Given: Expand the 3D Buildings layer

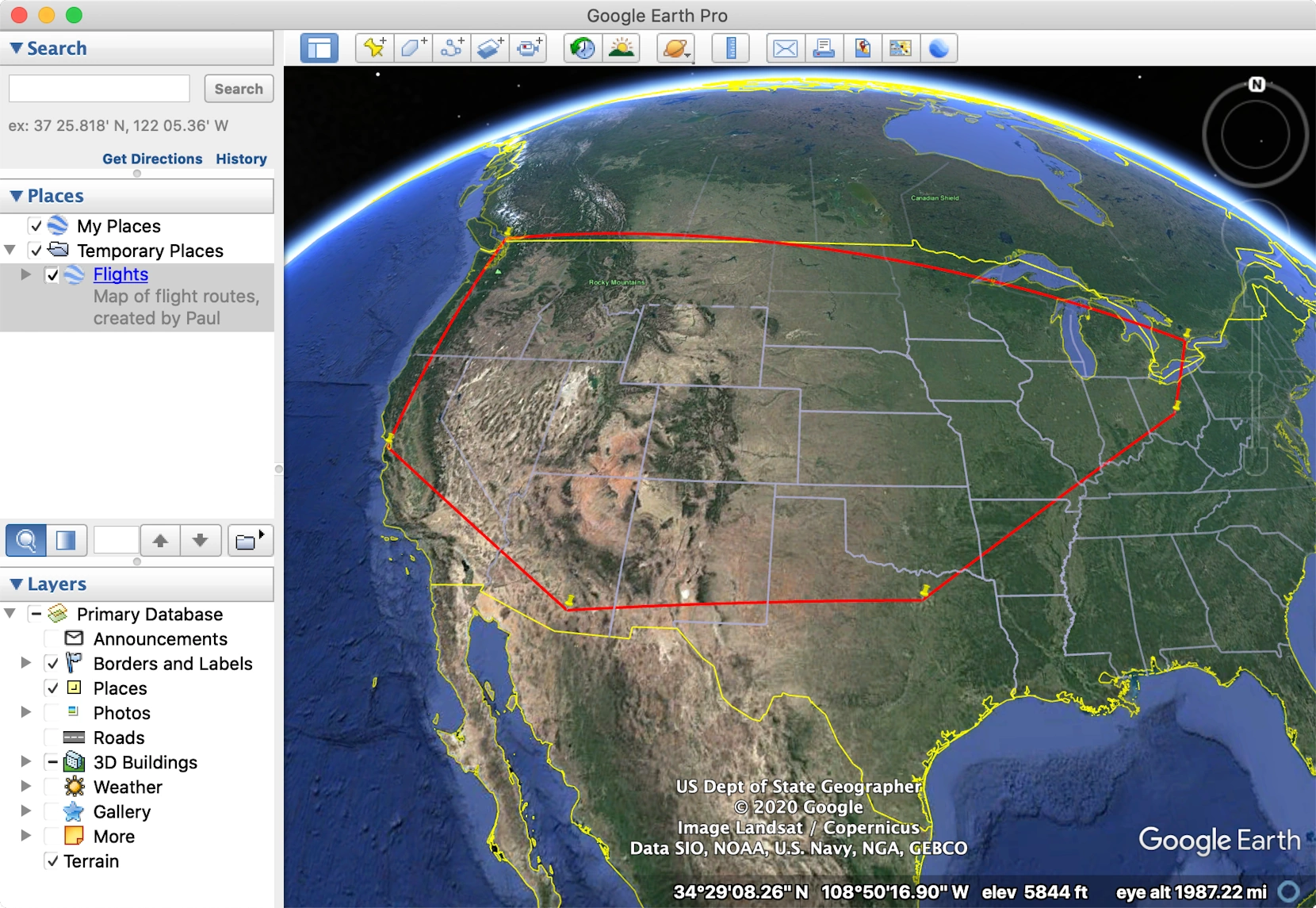Looking at the screenshot, I should (26, 761).
